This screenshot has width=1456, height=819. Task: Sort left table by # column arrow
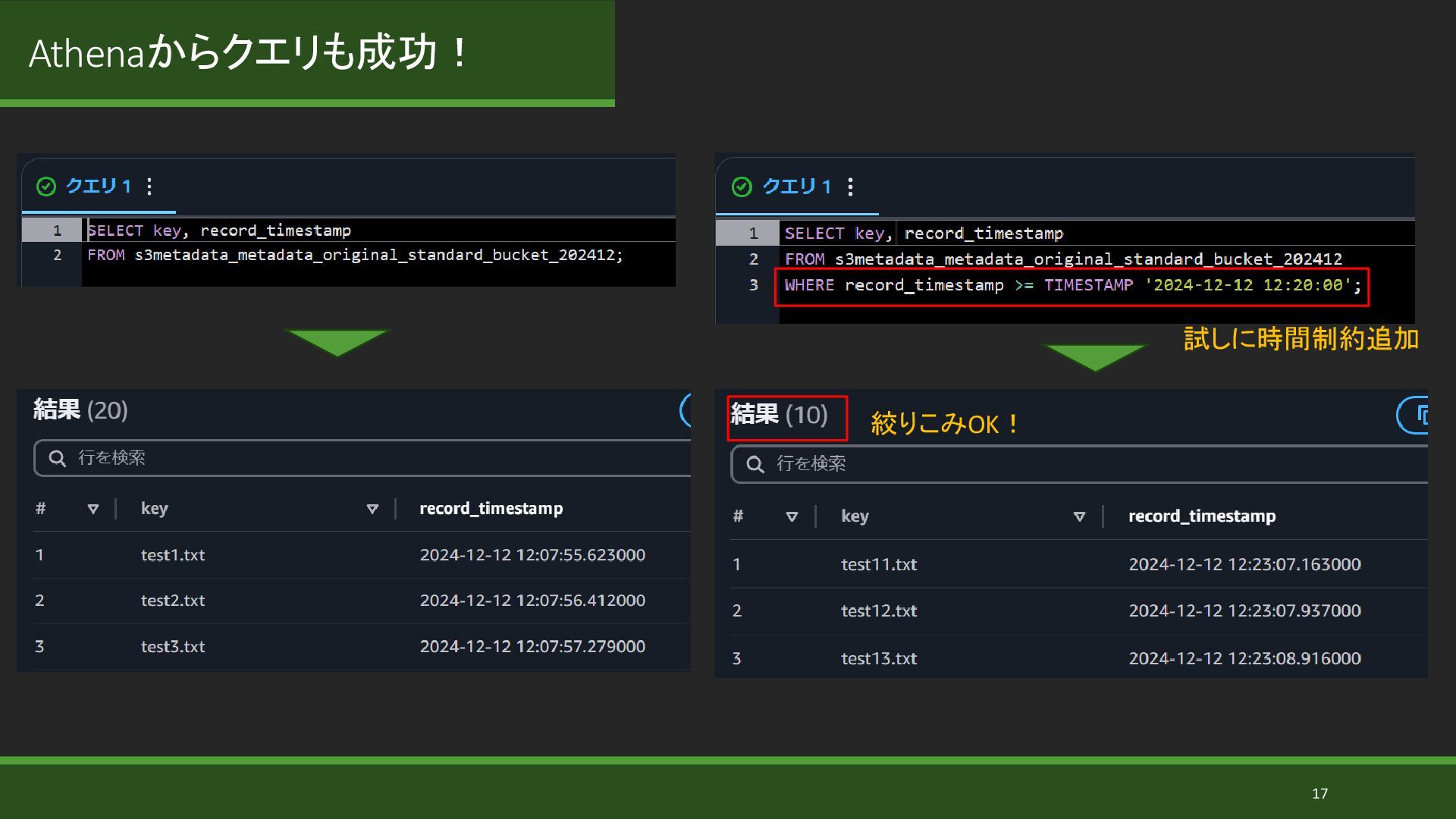(x=93, y=509)
